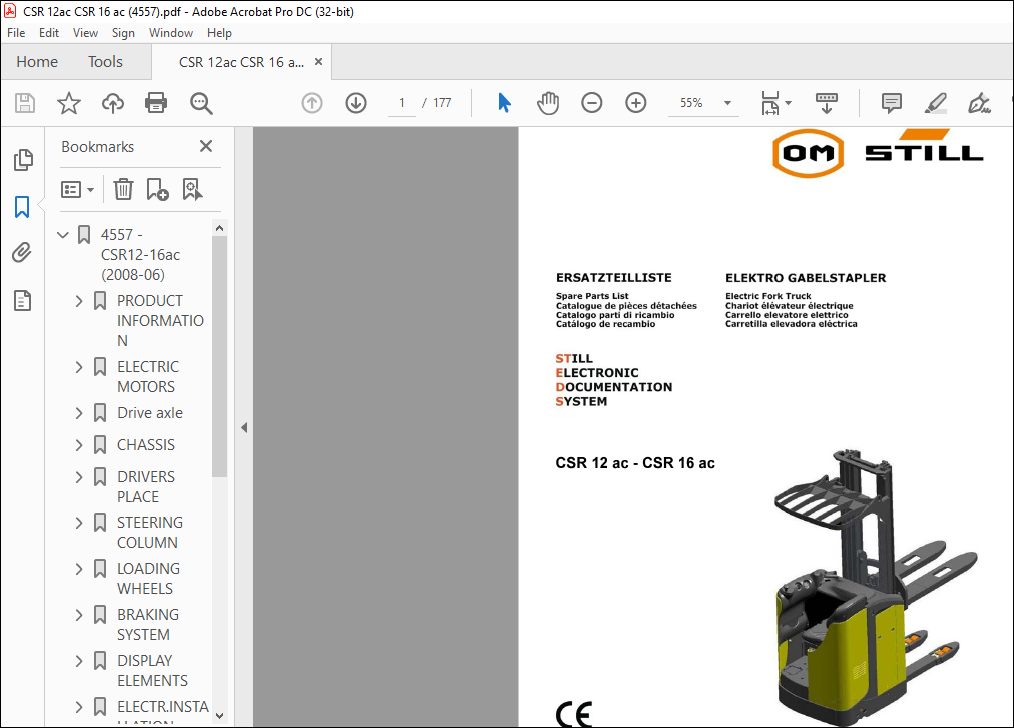Toggle the Bookmarks panel icon
The image size is (1014, 728).
click(22, 207)
